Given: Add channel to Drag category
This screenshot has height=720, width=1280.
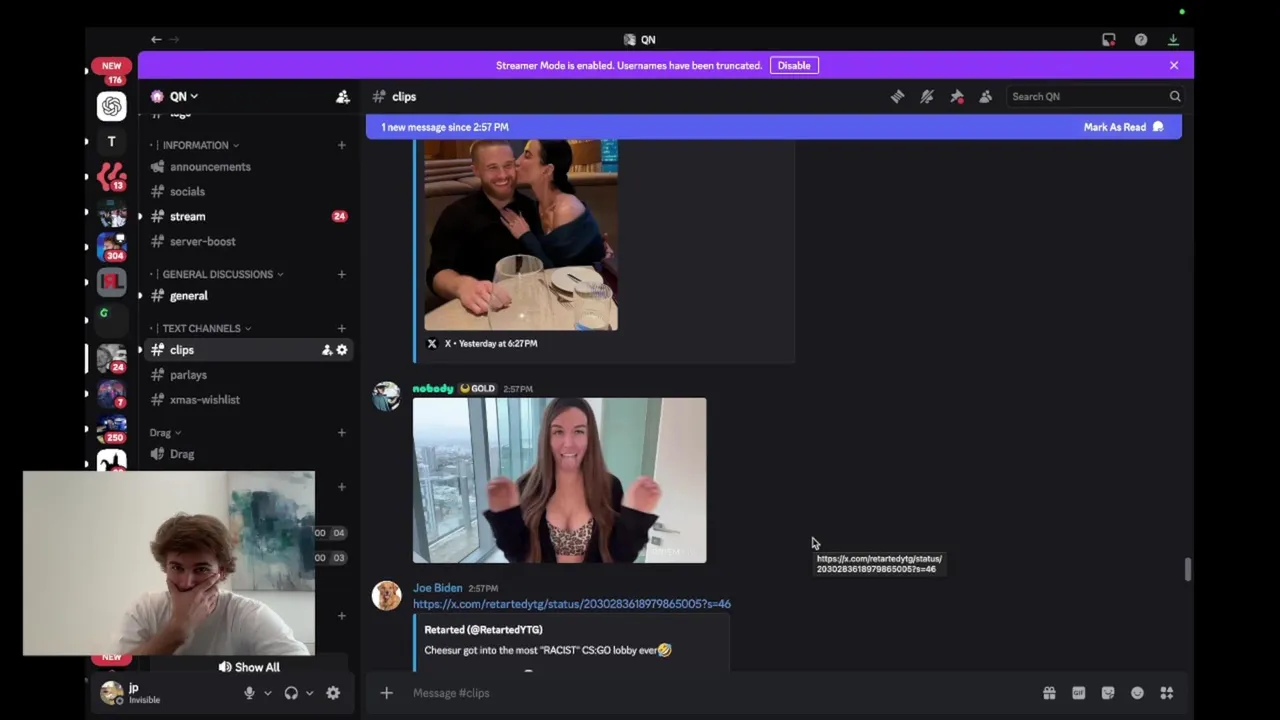Looking at the screenshot, I should (341, 433).
